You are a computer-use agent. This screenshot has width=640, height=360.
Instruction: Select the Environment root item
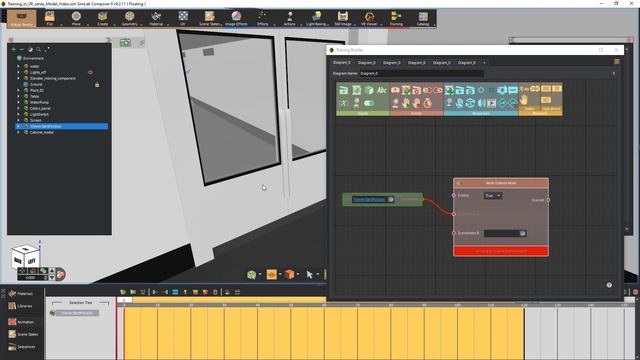33,58
